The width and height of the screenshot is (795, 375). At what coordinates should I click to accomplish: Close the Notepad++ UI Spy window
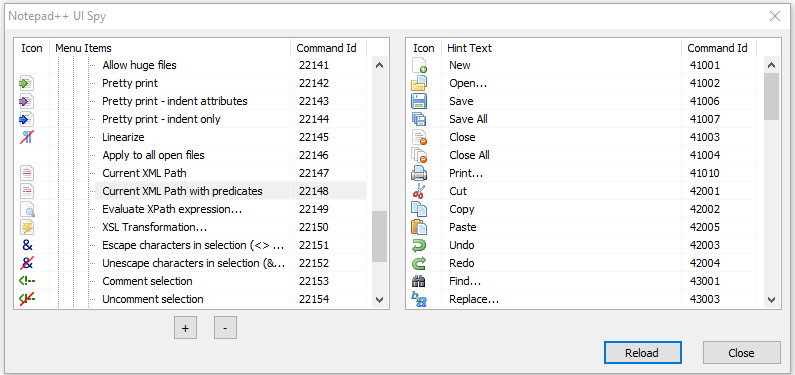click(x=775, y=16)
